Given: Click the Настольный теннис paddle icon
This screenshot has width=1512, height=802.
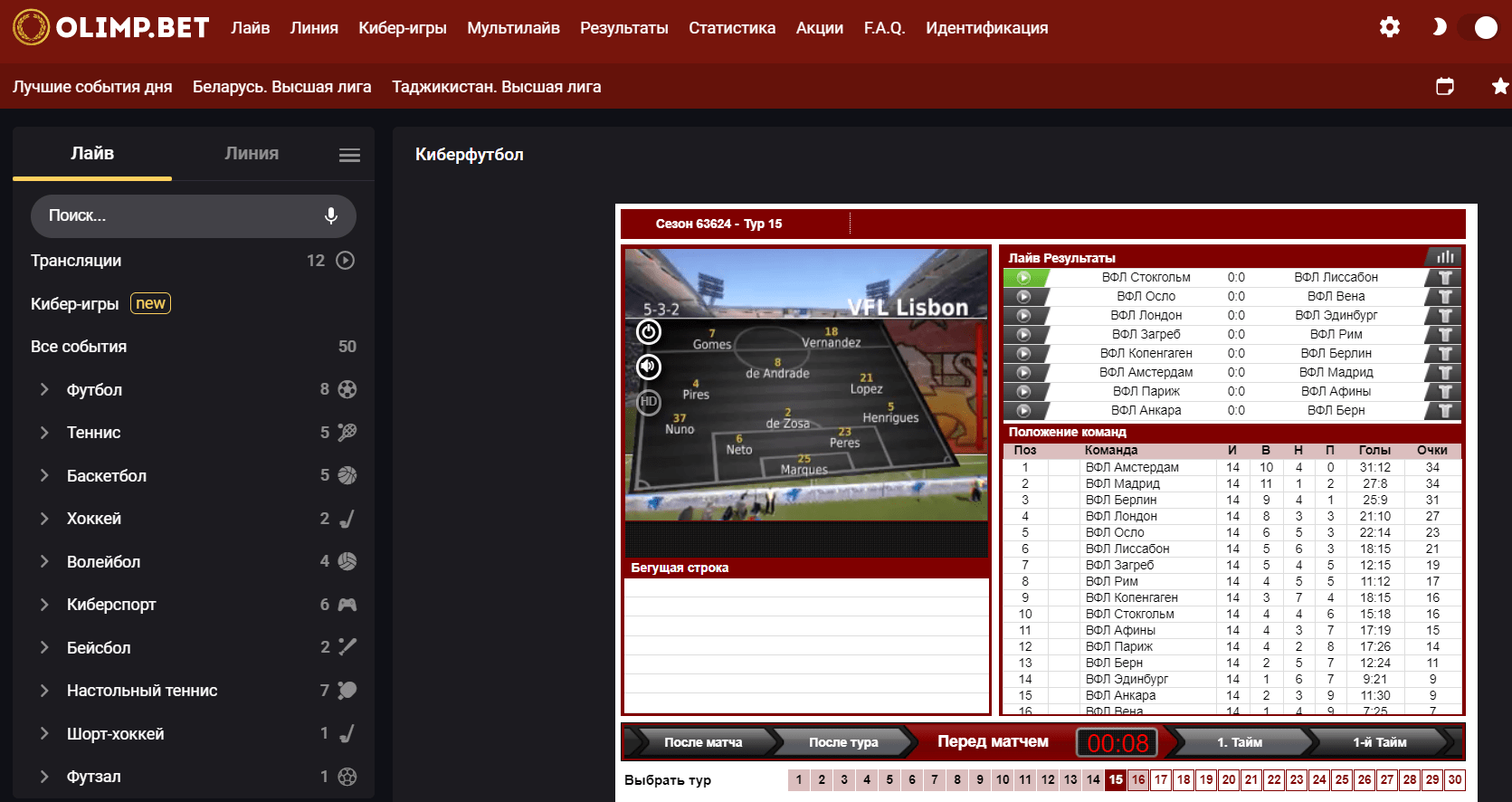Looking at the screenshot, I should coord(347,691).
